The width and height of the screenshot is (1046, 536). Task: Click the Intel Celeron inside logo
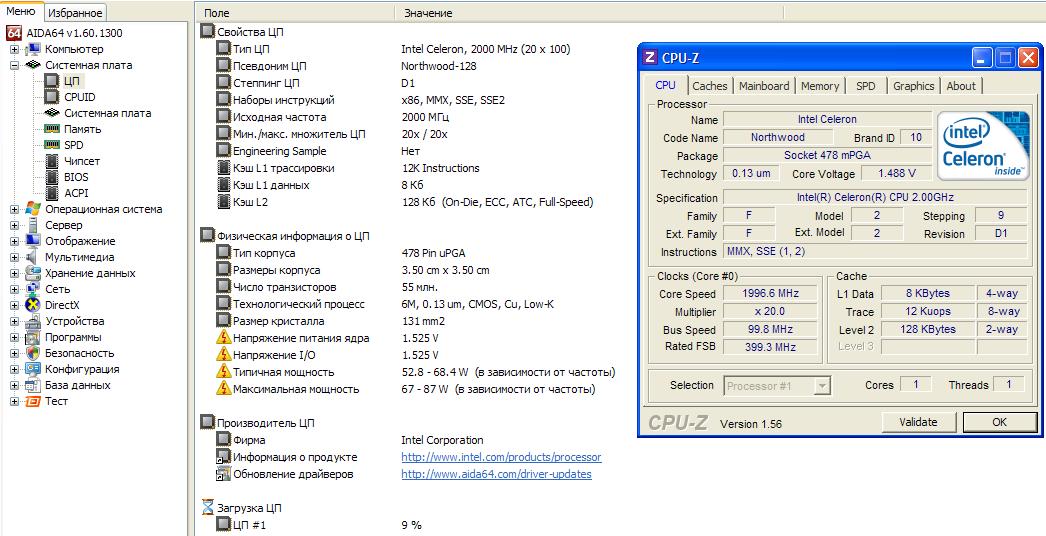pos(983,146)
